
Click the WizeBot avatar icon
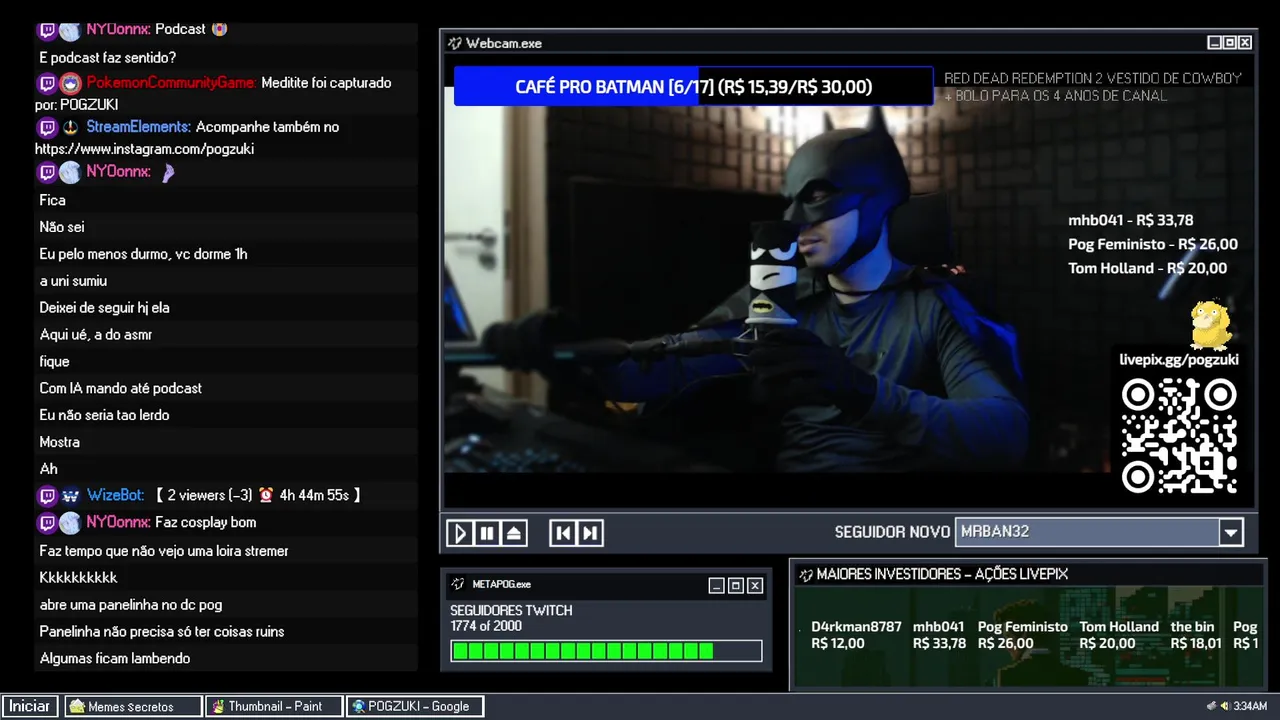[70, 496]
